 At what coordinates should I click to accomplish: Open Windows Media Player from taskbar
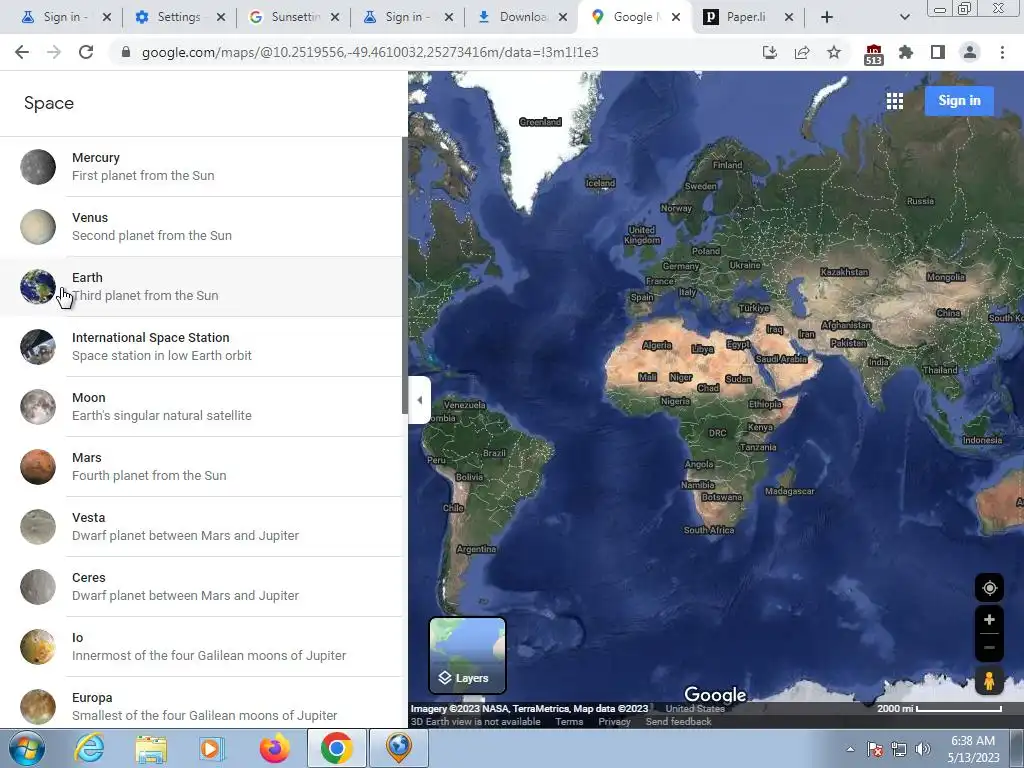(212, 748)
